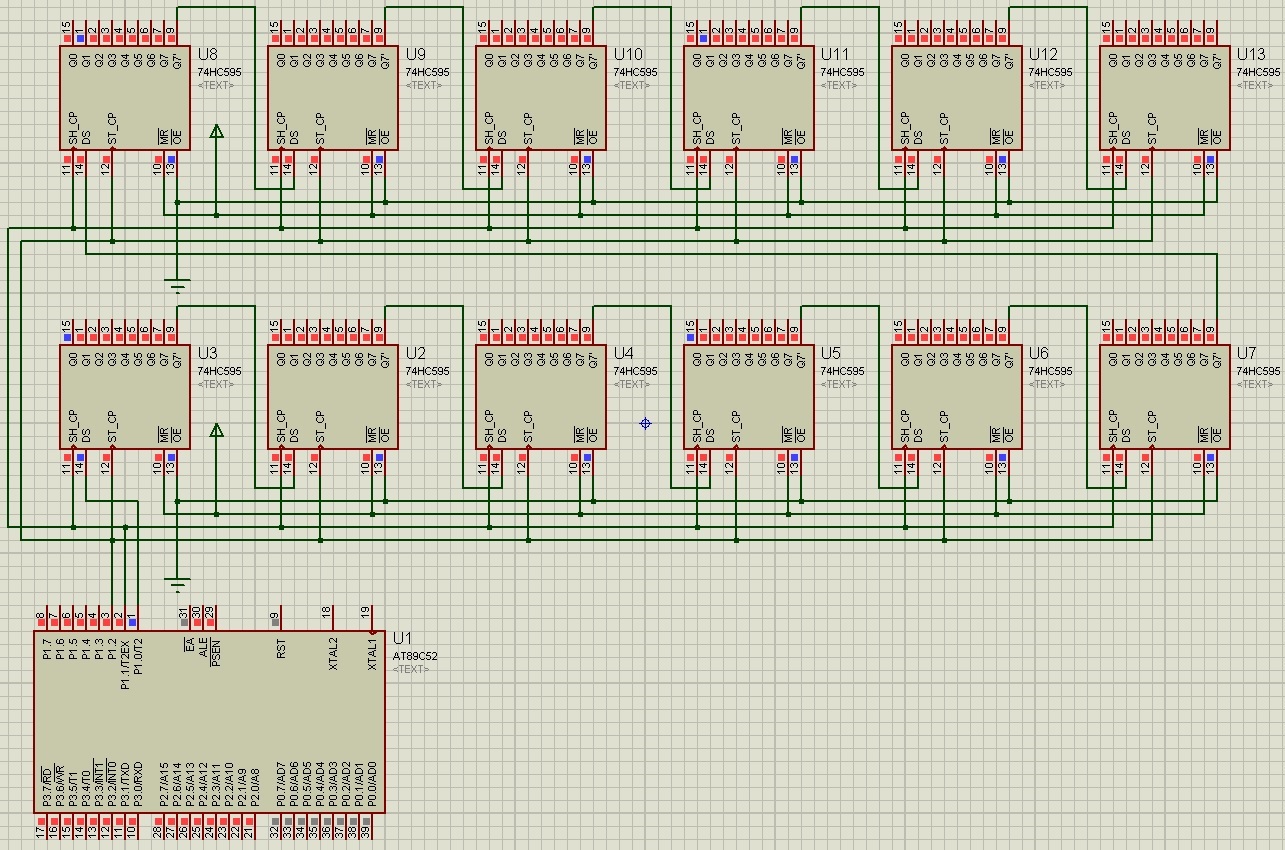Select the U2 shift register chip body

(333, 397)
